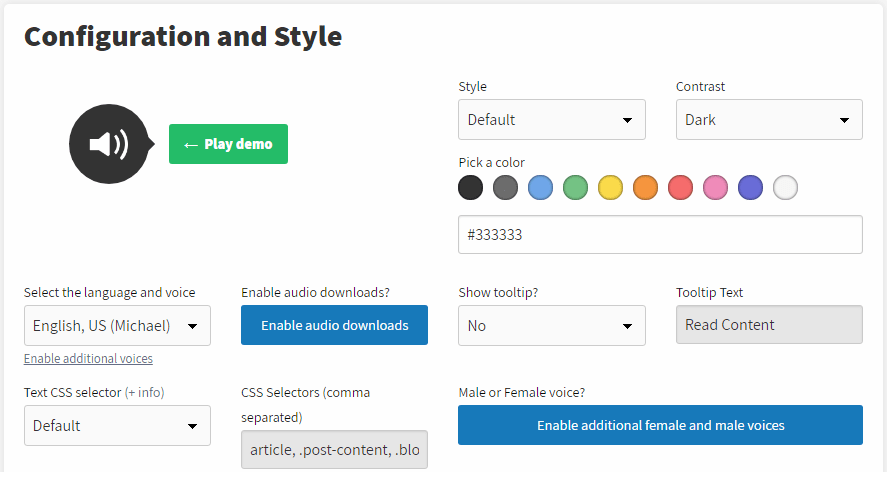887x482 pixels.
Task: Open the Show tooltip dropdown
Action: pos(552,325)
